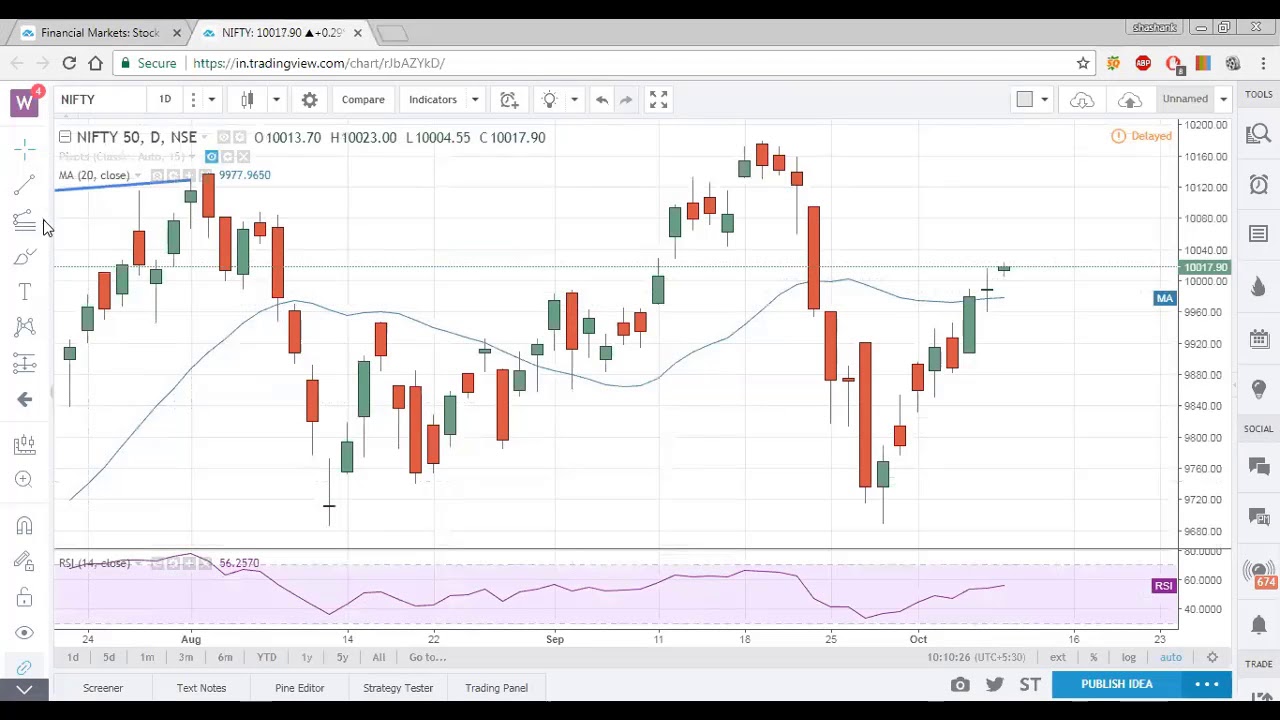Open ideas stream with 674 badge
This screenshot has width=1280, height=720.
(x=1259, y=573)
